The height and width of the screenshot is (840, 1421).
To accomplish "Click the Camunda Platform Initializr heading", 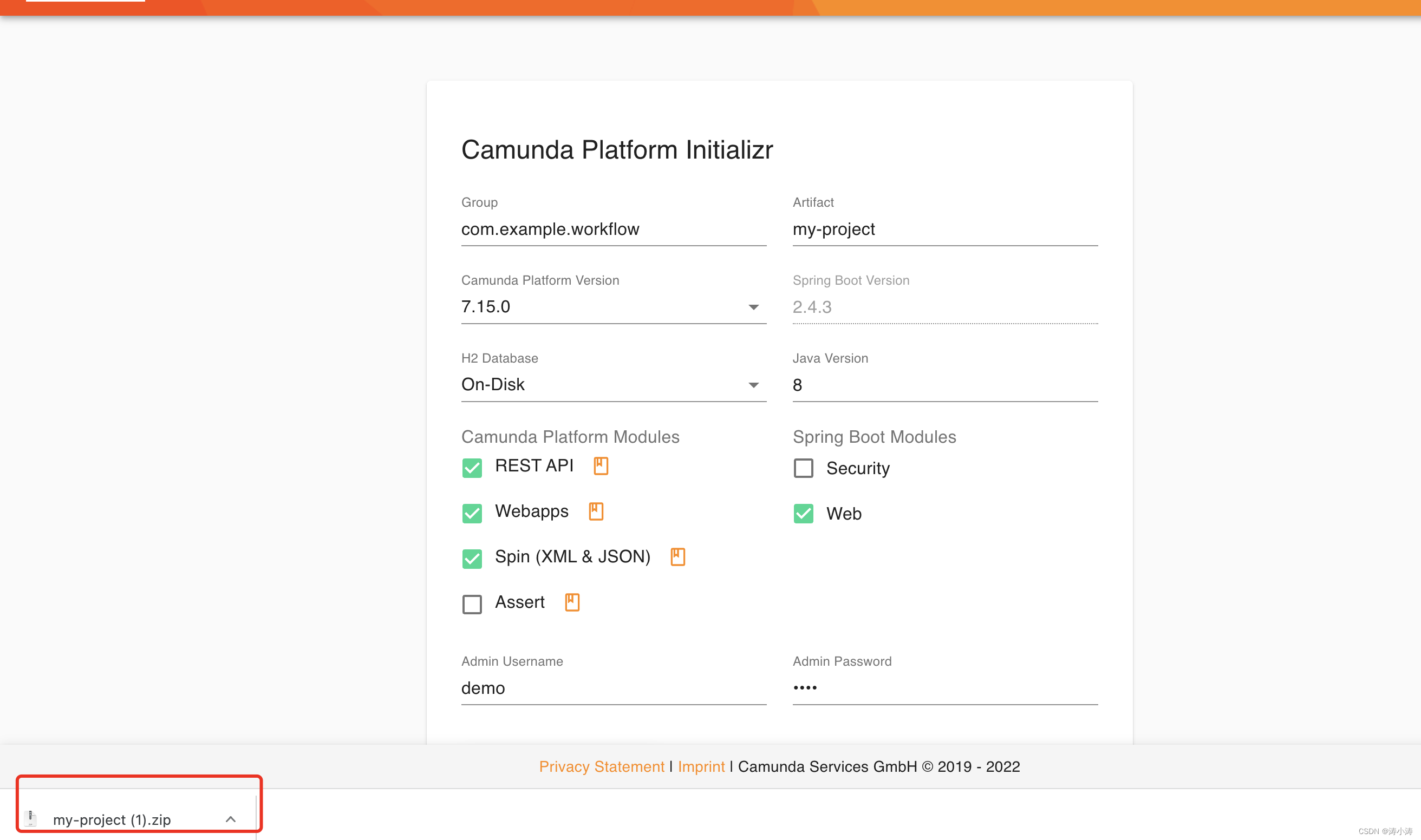I will (617, 149).
